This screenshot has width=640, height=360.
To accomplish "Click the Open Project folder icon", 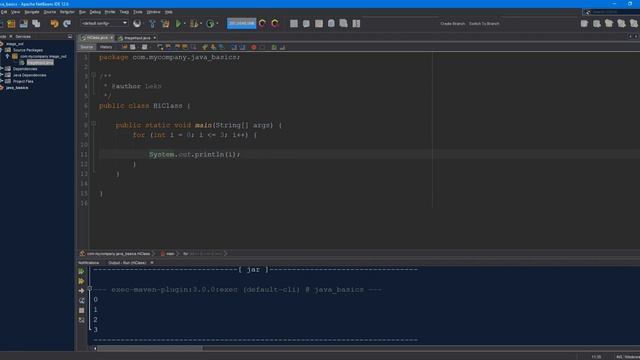I will click(x=11, y=24).
